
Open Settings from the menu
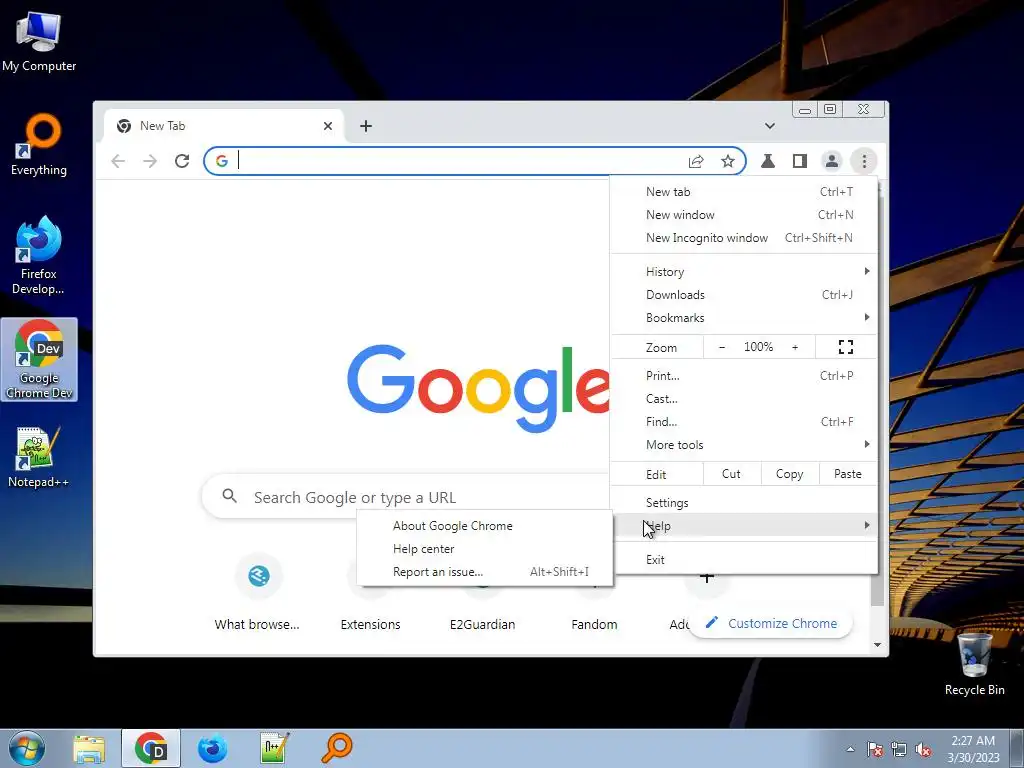744,503
